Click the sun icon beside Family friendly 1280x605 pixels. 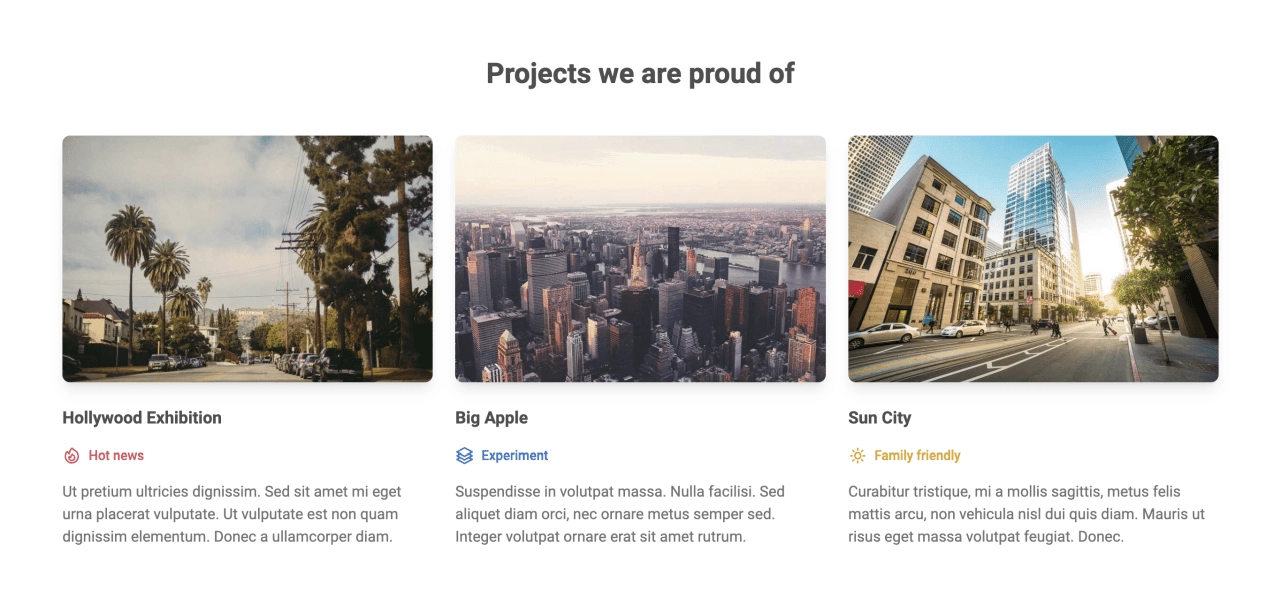coord(857,456)
